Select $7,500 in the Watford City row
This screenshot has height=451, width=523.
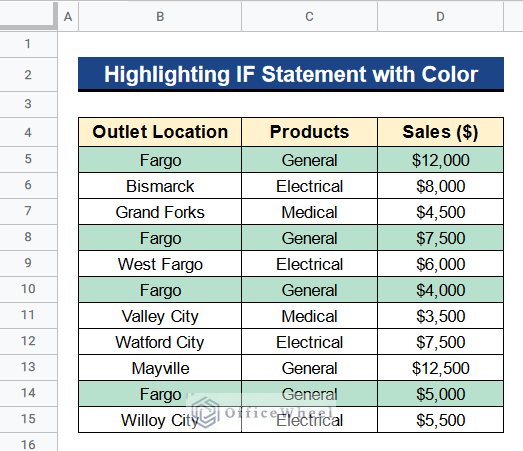point(440,342)
